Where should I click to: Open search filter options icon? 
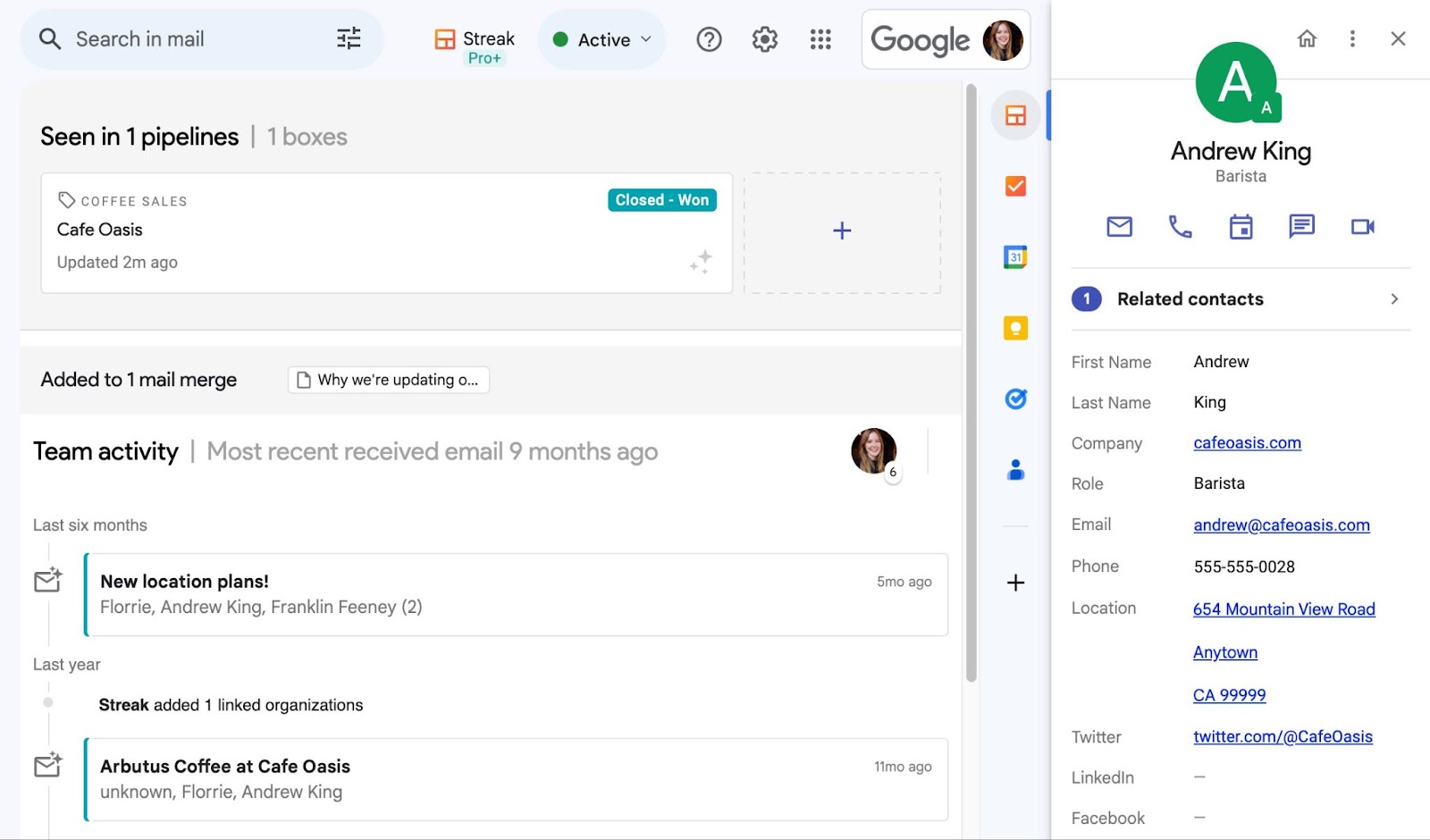click(349, 38)
